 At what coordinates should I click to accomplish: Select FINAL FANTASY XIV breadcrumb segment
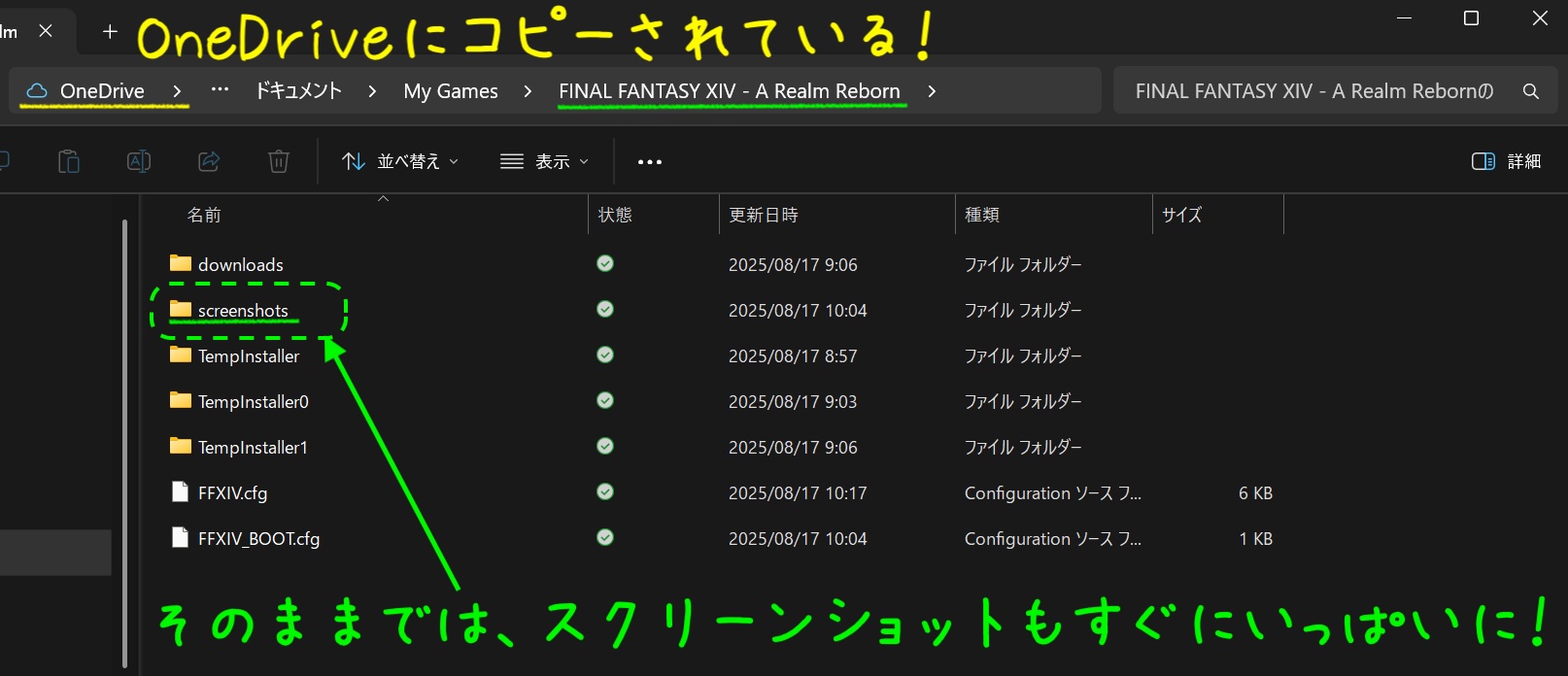pos(730,91)
